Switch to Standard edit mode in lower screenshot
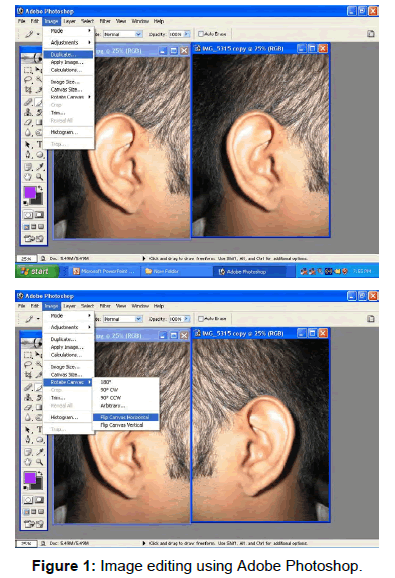This screenshot has height=578, width=395. tap(28, 500)
